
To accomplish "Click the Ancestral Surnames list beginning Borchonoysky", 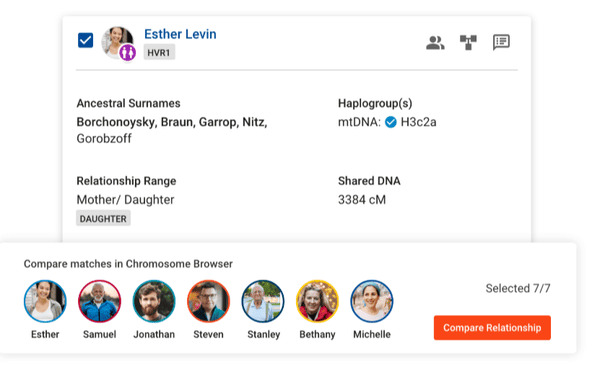I will (172, 130).
